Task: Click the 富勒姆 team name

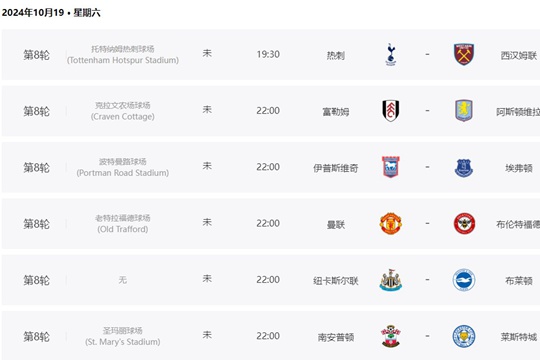Action: pyautogui.click(x=335, y=112)
